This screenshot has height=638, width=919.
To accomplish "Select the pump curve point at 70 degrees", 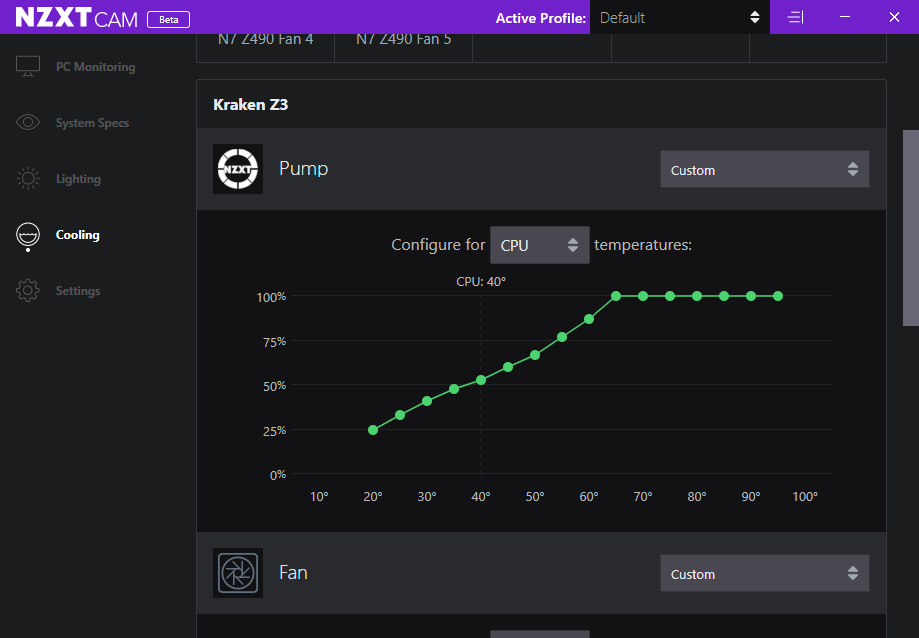I will click(x=642, y=296).
